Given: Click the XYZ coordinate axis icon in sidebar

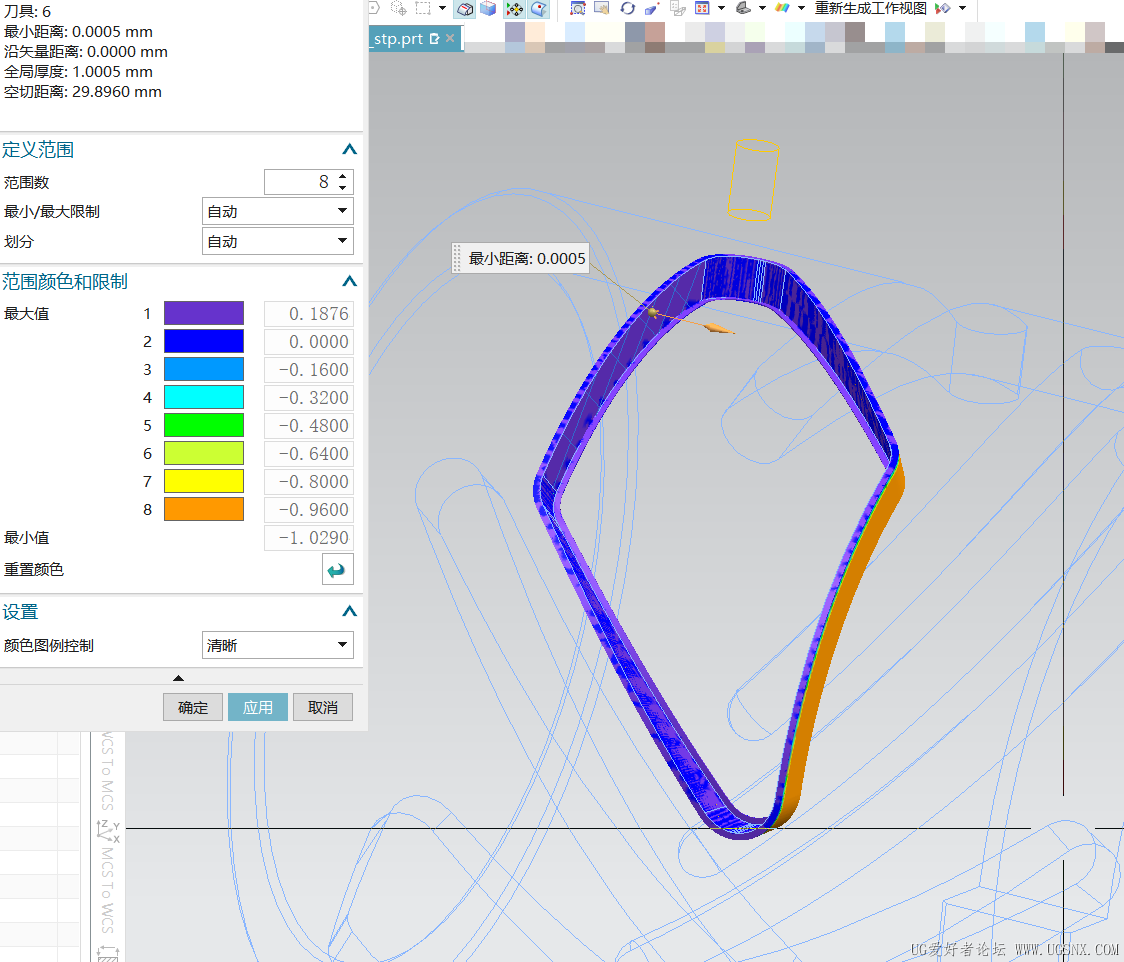Looking at the screenshot, I should coord(108,831).
